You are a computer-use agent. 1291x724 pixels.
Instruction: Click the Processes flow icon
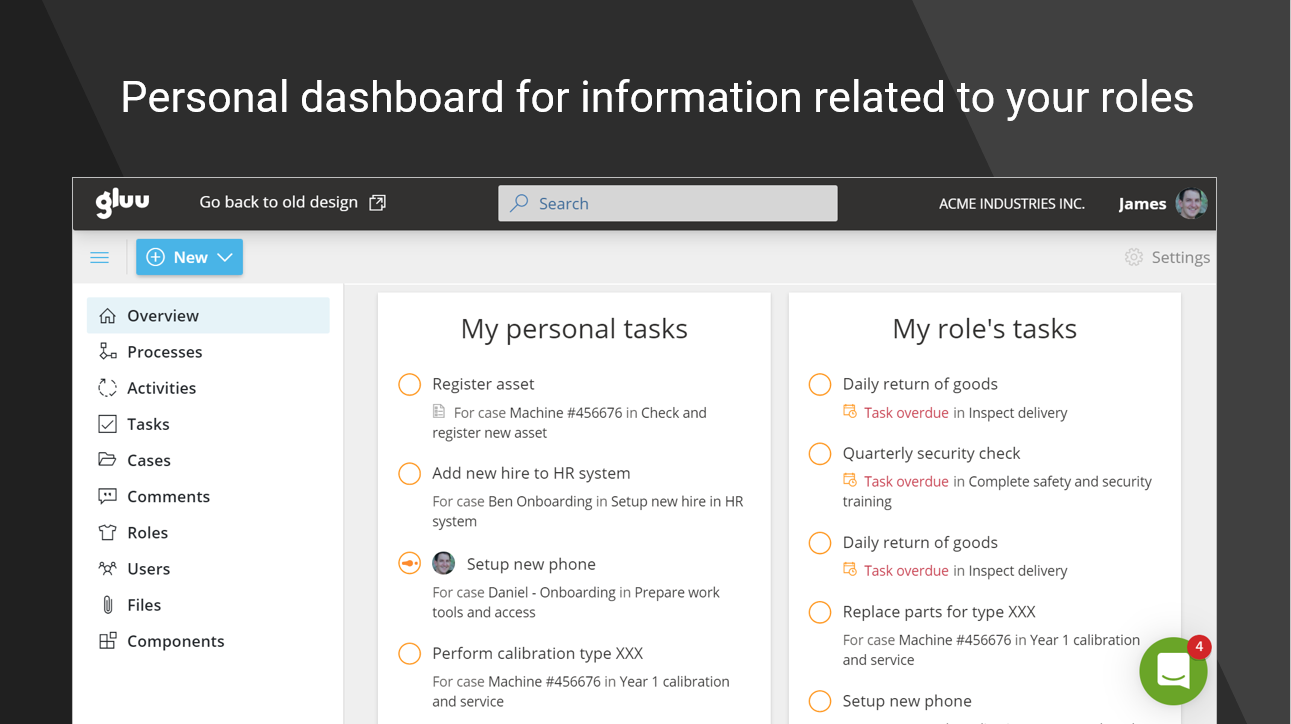[108, 352]
